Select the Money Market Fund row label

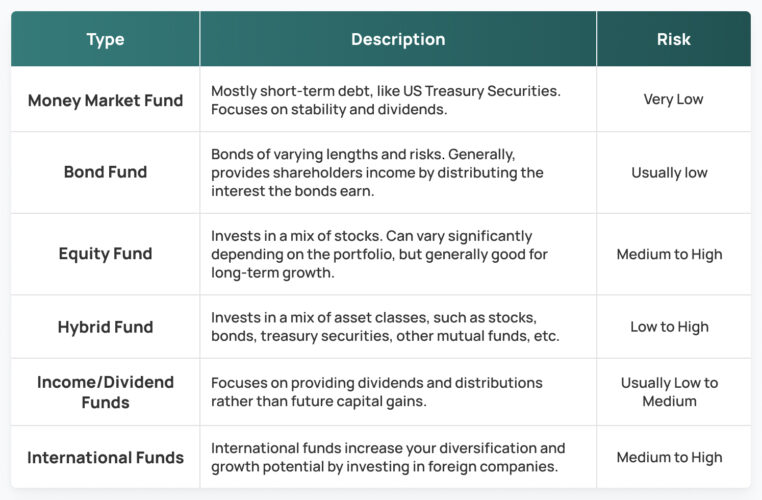(x=105, y=100)
